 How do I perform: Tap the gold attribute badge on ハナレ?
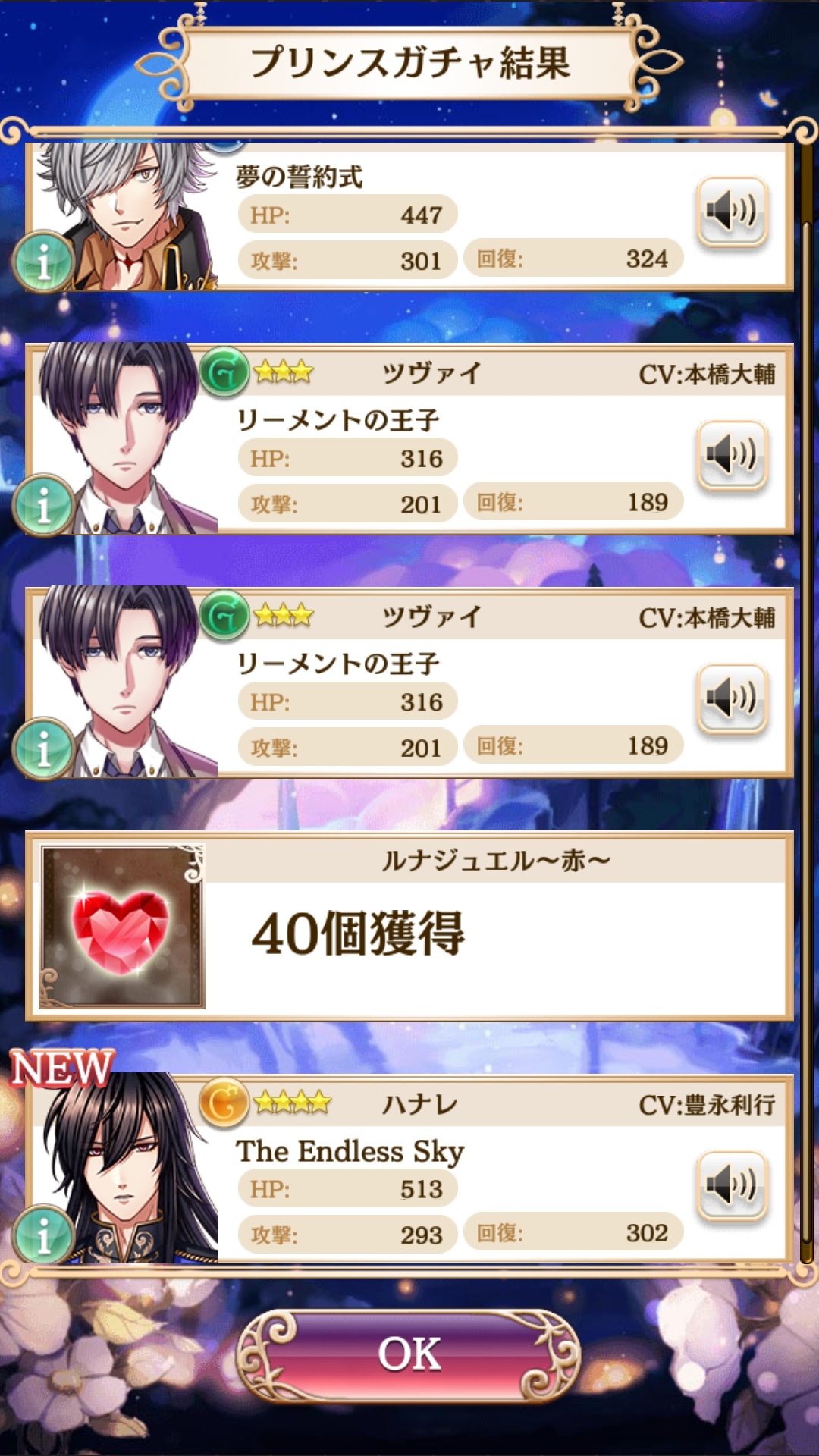[224, 1103]
